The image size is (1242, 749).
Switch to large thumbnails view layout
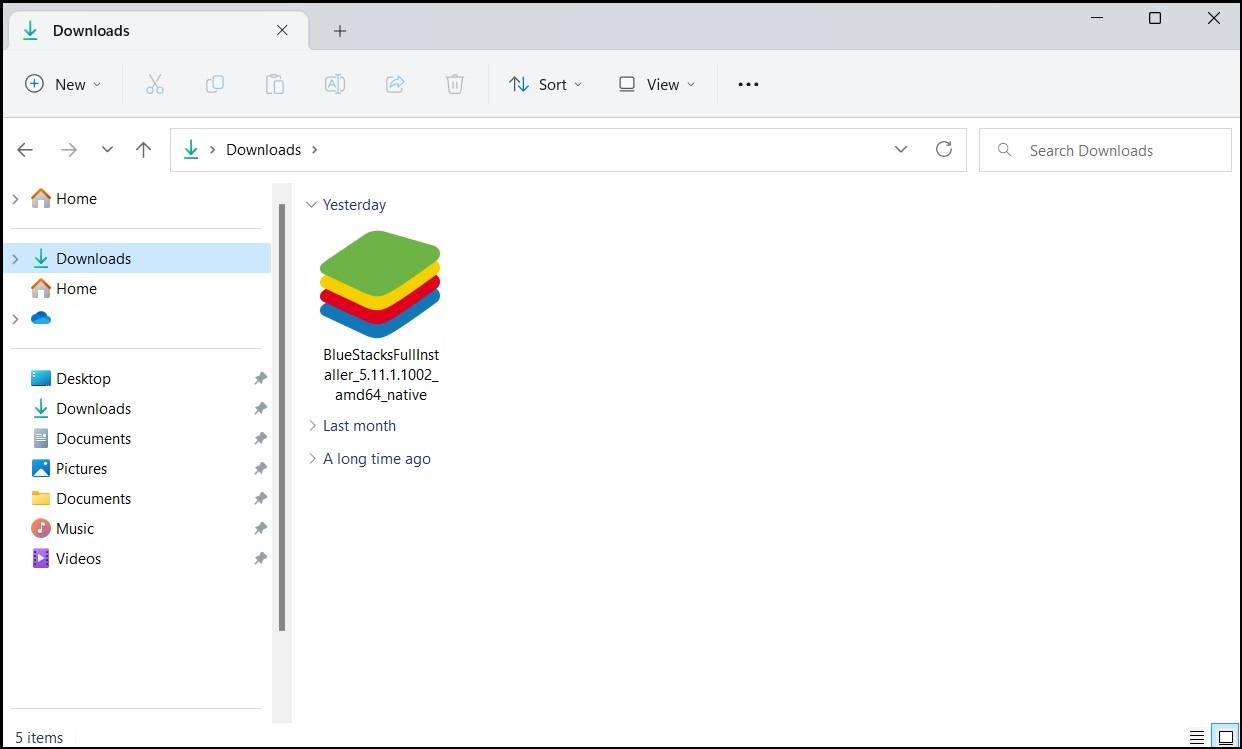tap(1222, 737)
